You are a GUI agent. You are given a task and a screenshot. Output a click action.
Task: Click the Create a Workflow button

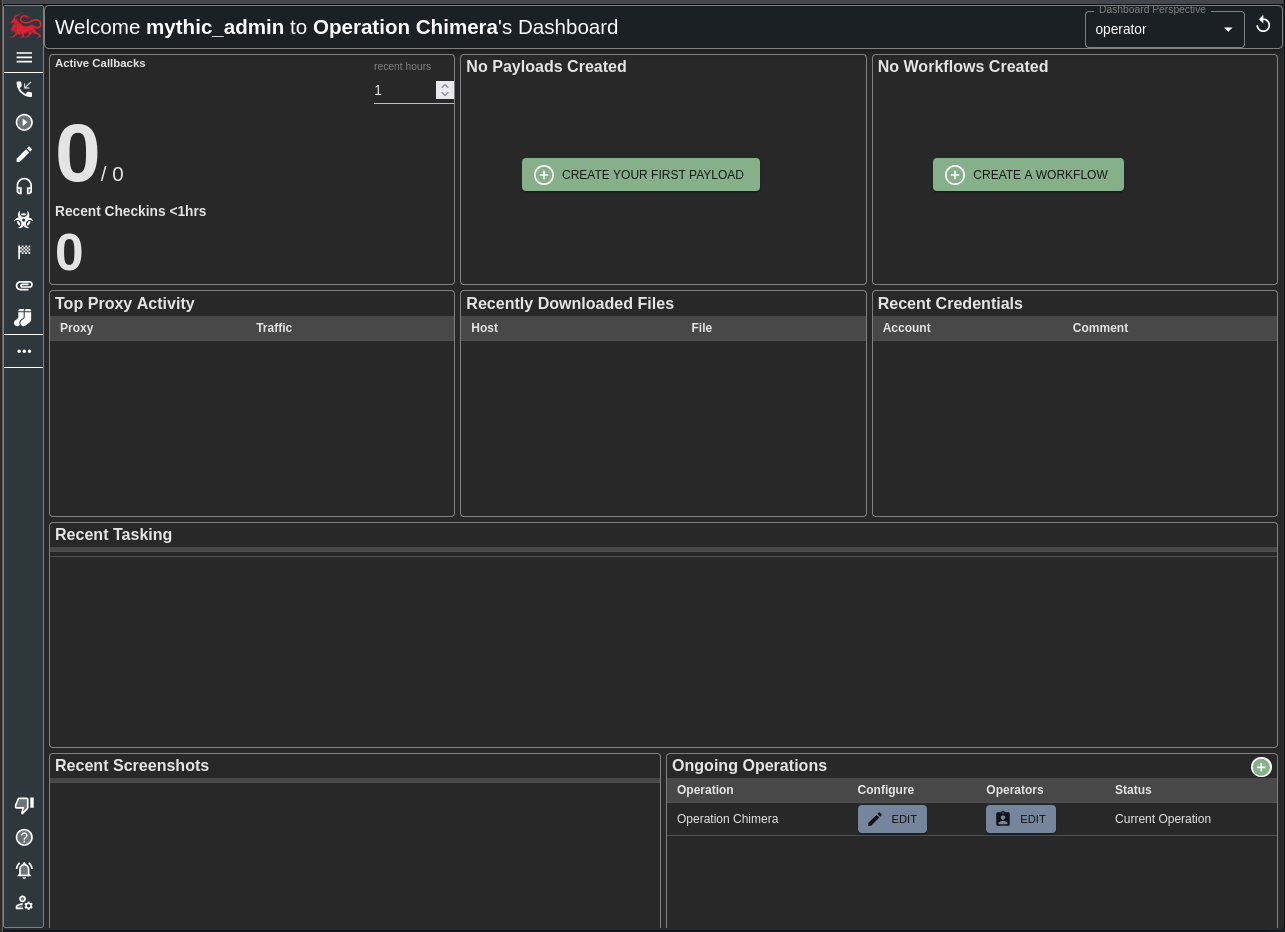[x=1027, y=175]
